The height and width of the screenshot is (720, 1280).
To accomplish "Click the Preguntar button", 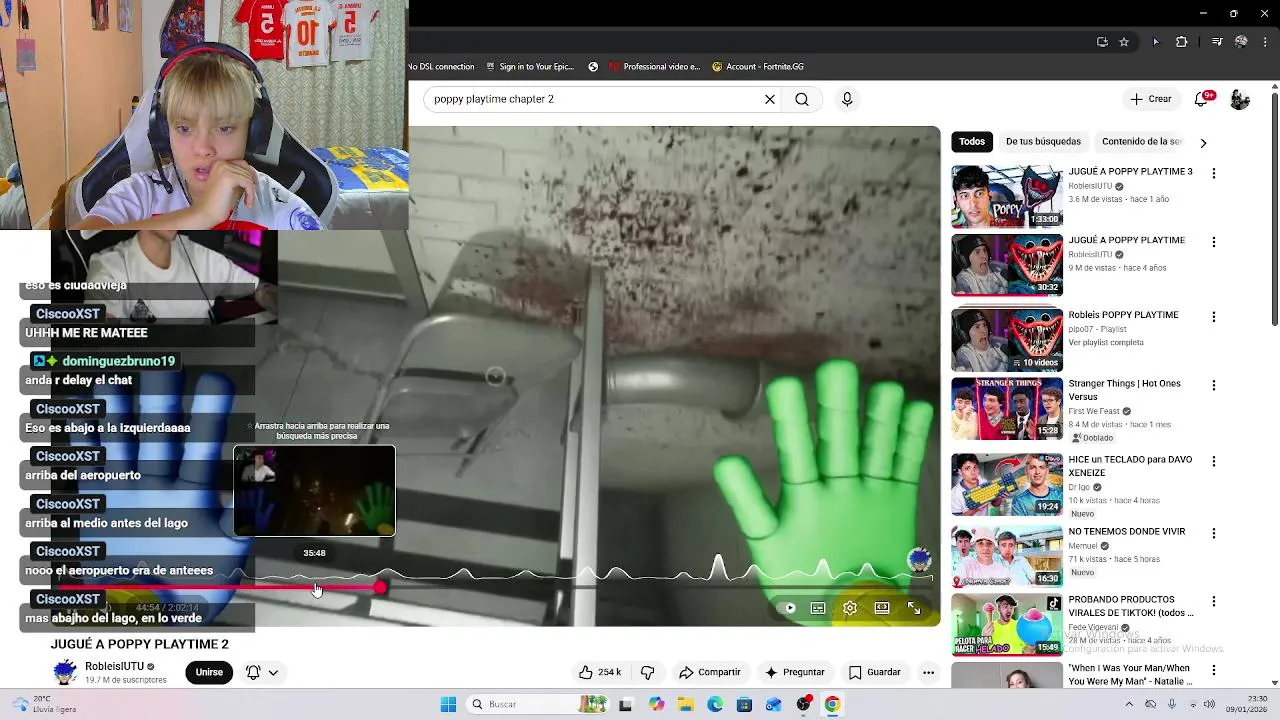I will pyautogui.click(x=795, y=672).
